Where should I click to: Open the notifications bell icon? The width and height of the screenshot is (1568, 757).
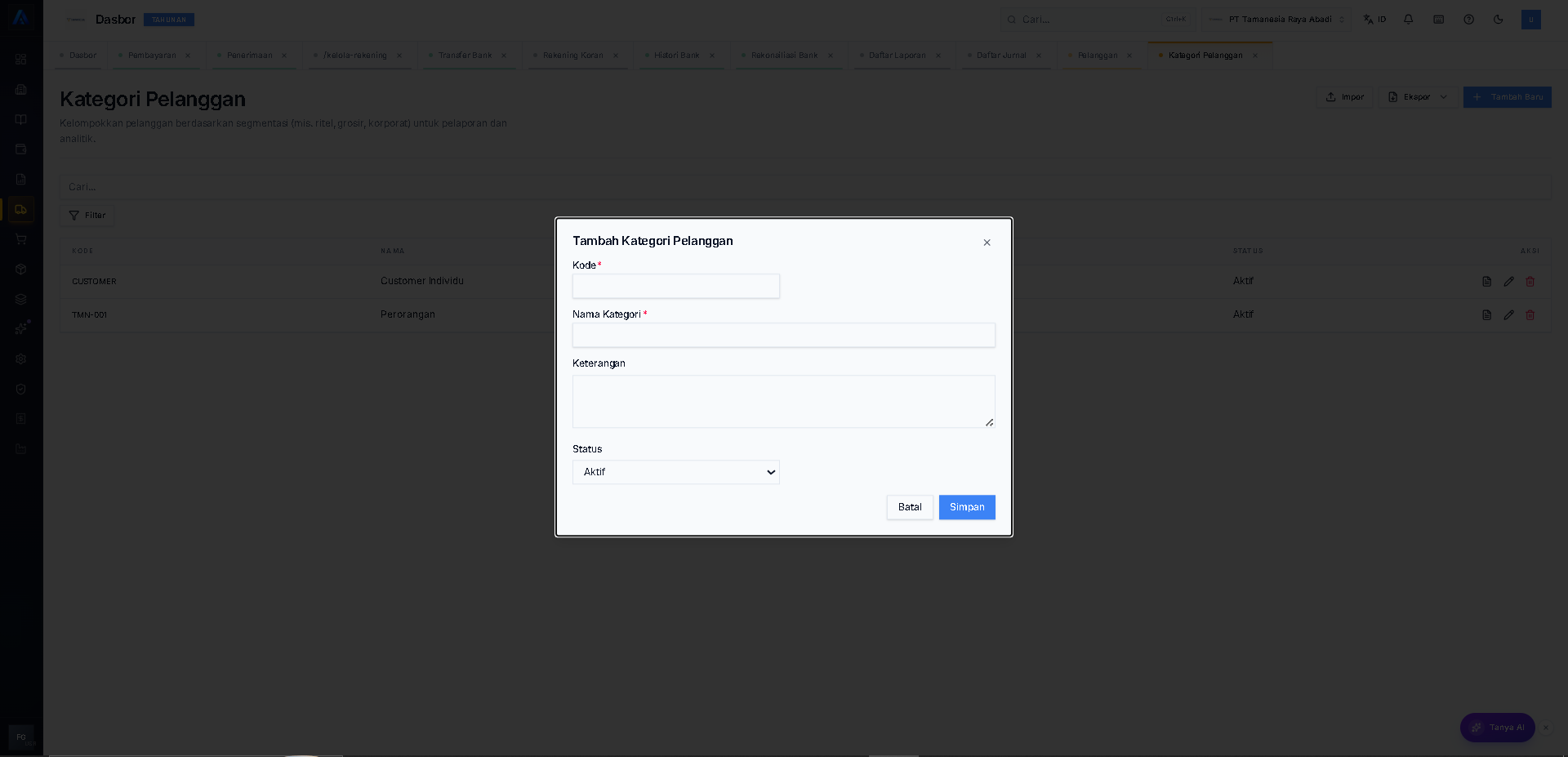click(x=1409, y=19)
